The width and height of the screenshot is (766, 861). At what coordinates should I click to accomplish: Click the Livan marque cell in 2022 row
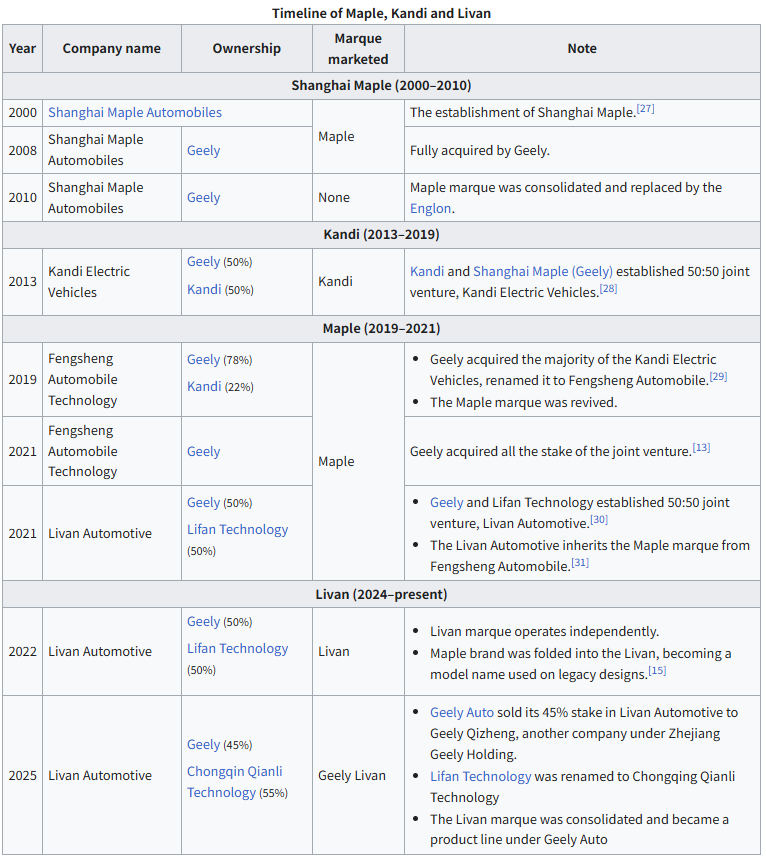click(x=358, y=652)
